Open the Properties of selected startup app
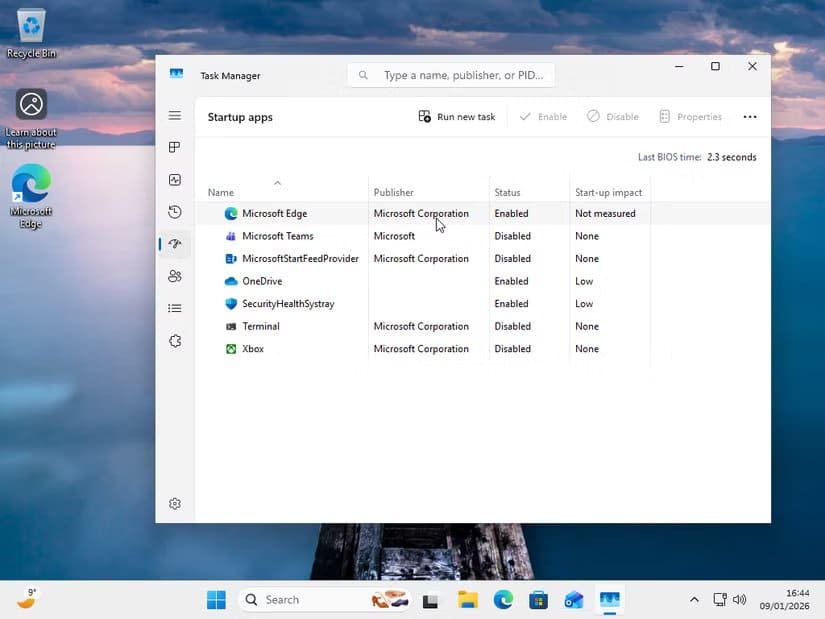 (x=690, y=116)
